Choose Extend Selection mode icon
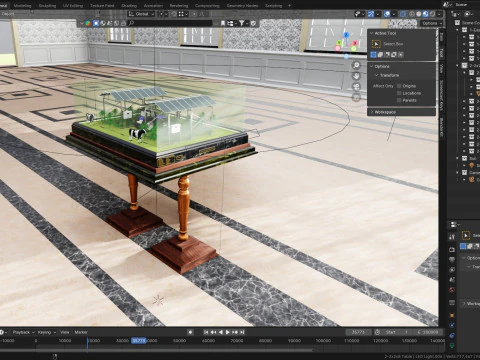The image size is (480, 360). 380,55
